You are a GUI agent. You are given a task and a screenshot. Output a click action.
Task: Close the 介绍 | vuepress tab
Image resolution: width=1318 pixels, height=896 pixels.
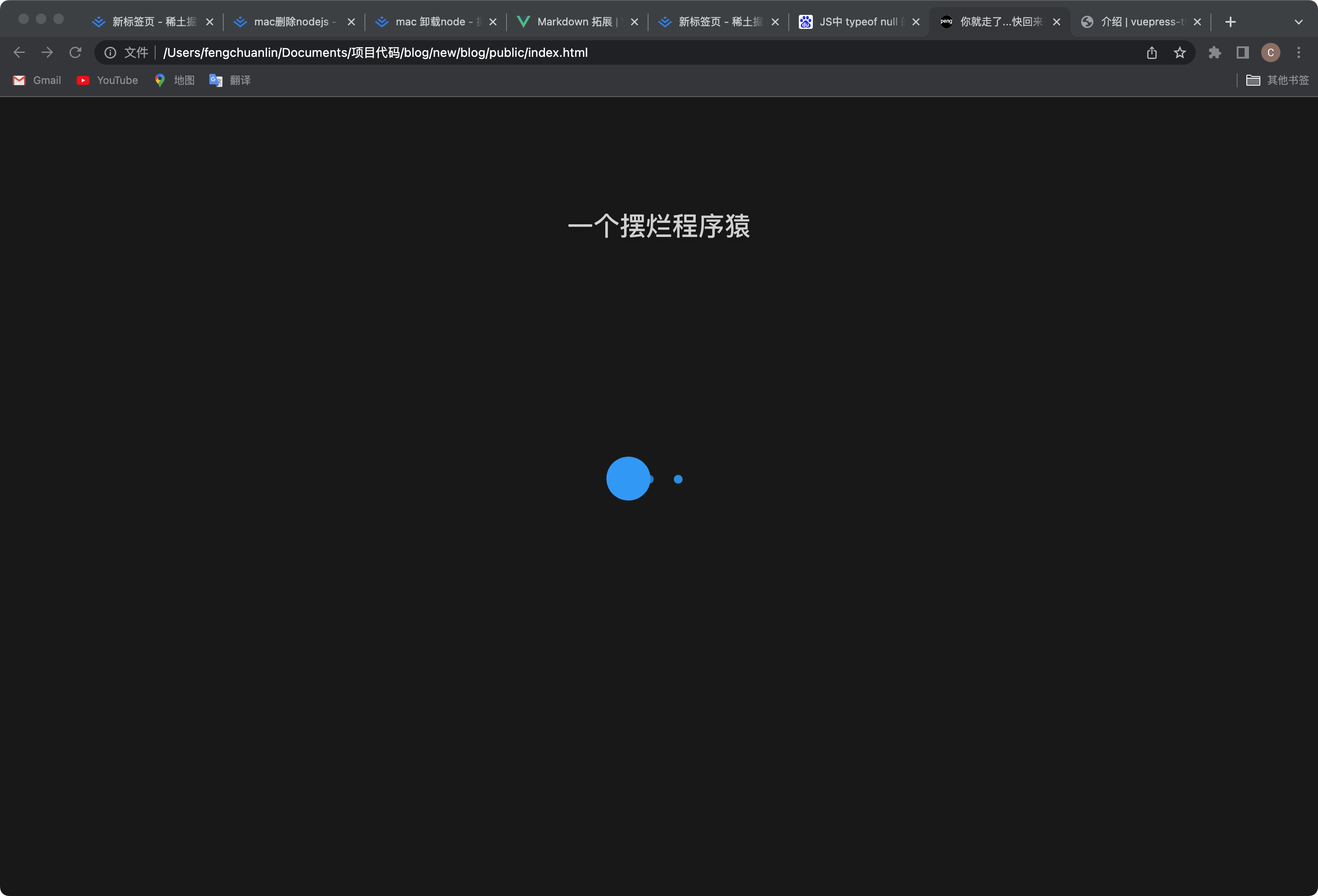coord(1197,22)
